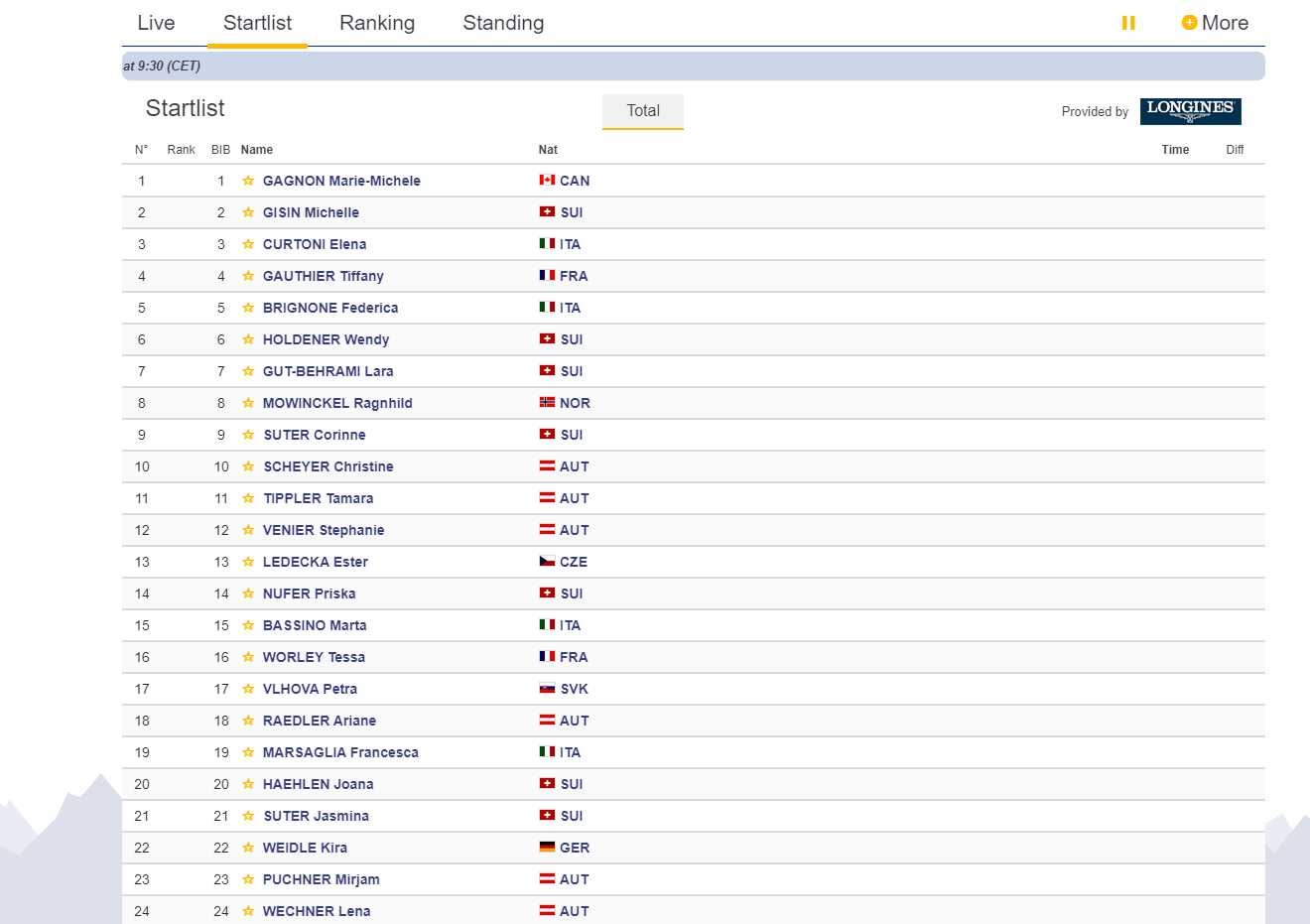Open the Standing tab
Image resolution: width=1310 pixels, height=924 pixels.
(x=503, y=23)
